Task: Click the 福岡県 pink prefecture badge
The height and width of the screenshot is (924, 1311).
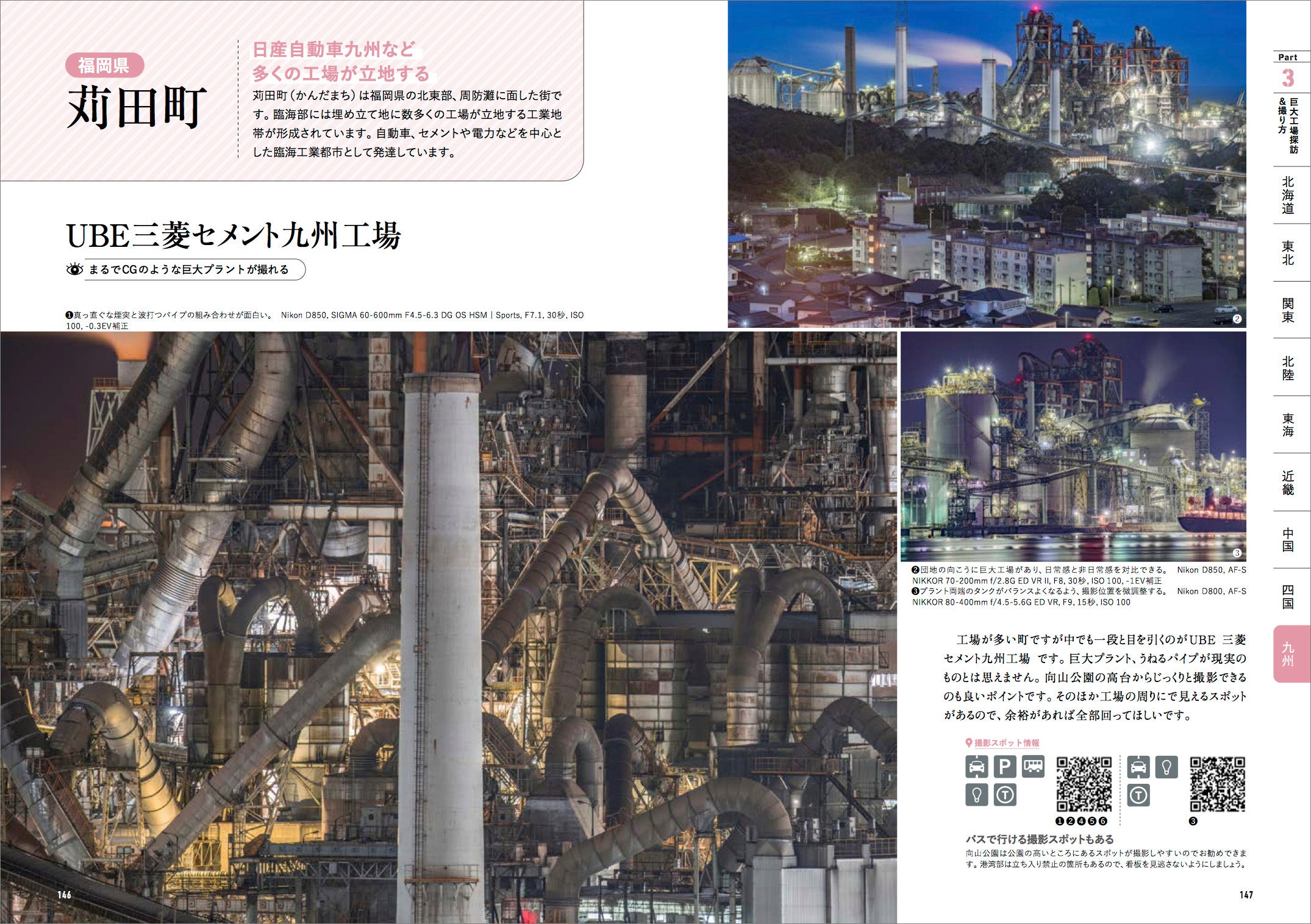Action: tap(104, 65)
